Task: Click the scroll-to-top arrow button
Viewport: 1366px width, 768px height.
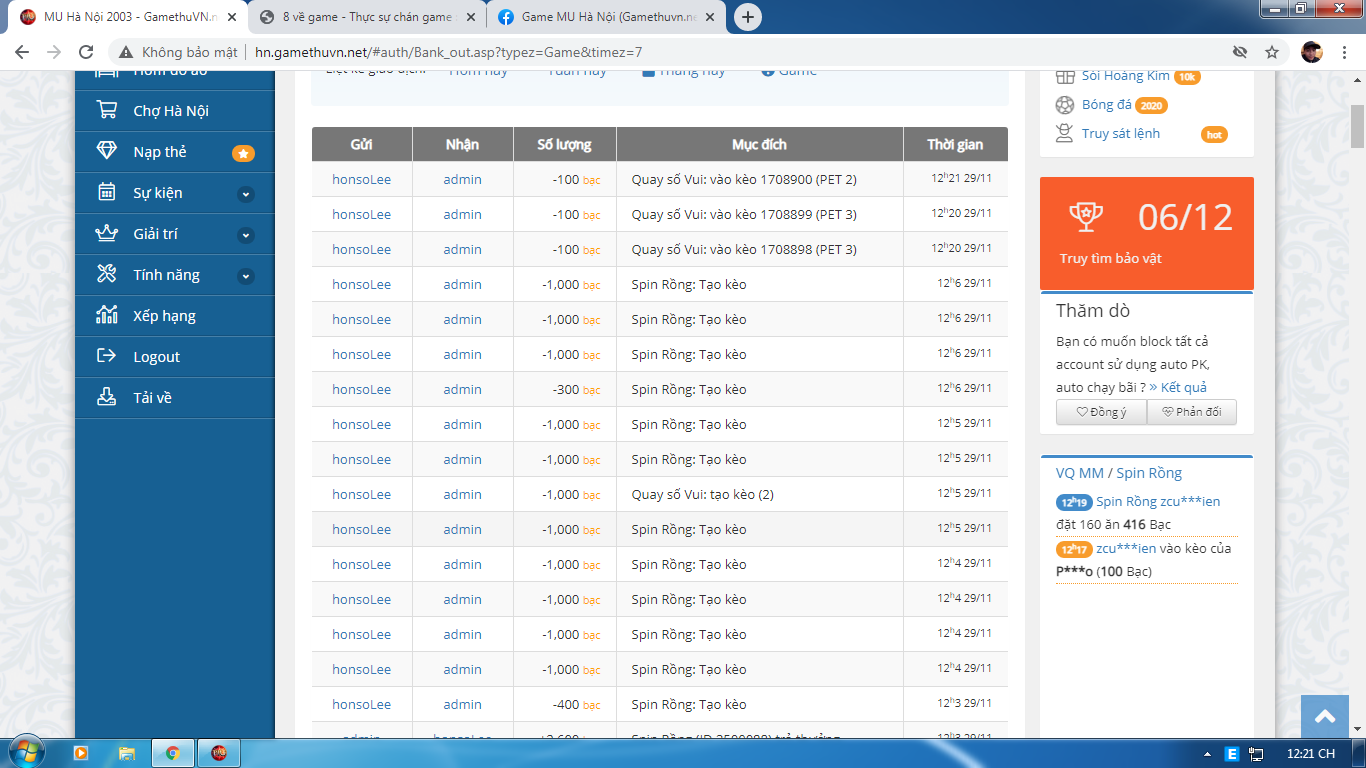Action: coord(1325,717)
